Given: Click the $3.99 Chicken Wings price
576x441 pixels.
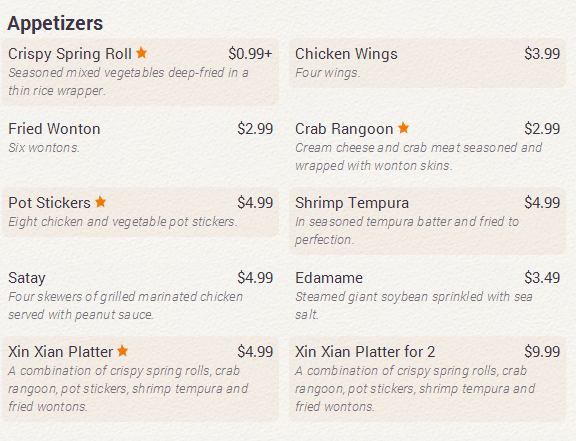Looking at the screenshot, I should tap(542, 54).
